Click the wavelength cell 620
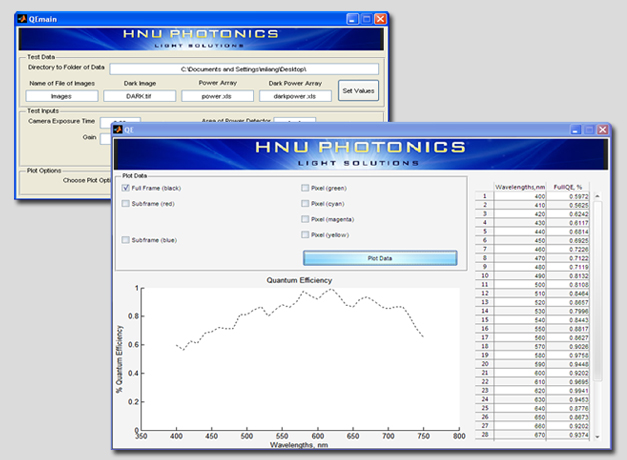This screenshot has width=627, height=460. 520,391
